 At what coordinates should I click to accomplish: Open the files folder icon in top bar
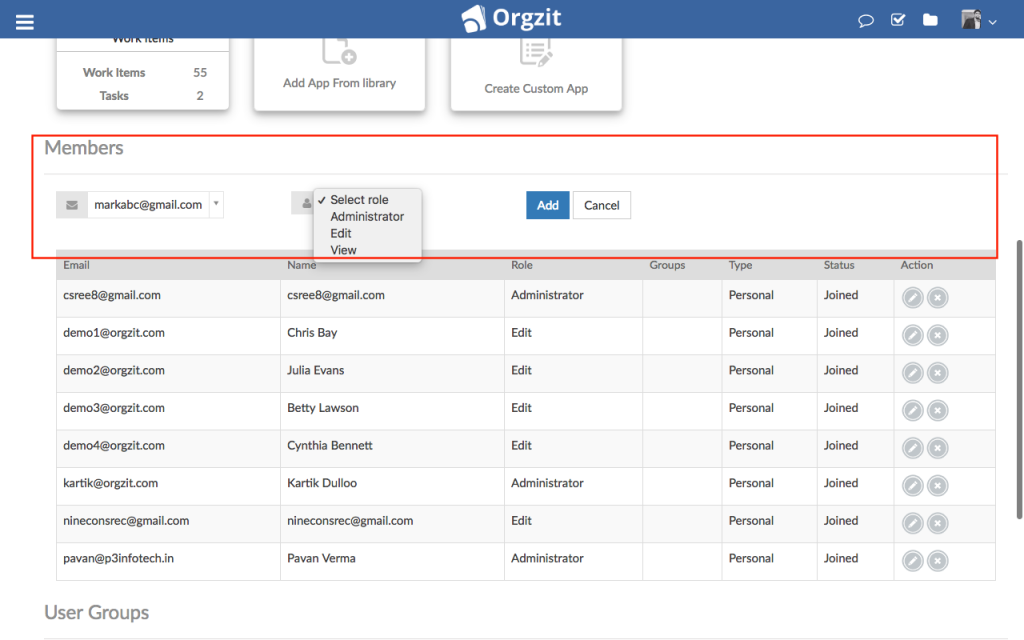(930, 19)
